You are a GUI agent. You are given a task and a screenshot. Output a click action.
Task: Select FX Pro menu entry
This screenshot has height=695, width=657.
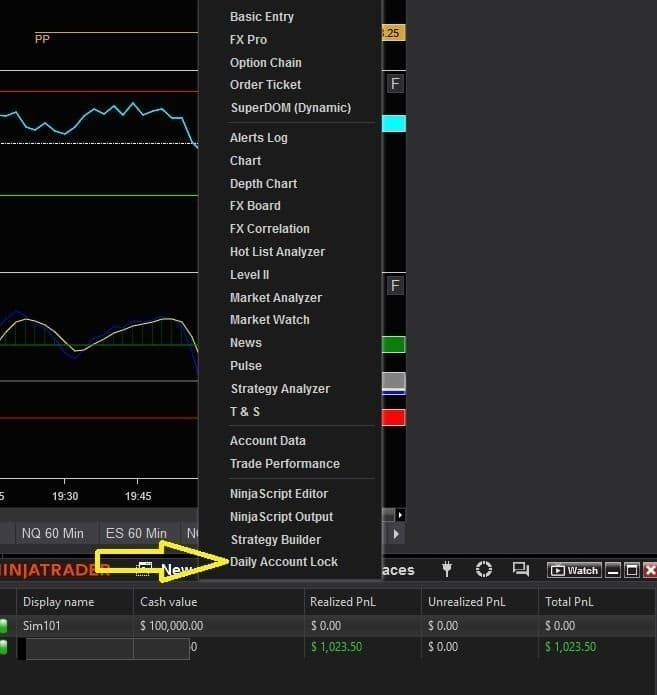(248, 40)
